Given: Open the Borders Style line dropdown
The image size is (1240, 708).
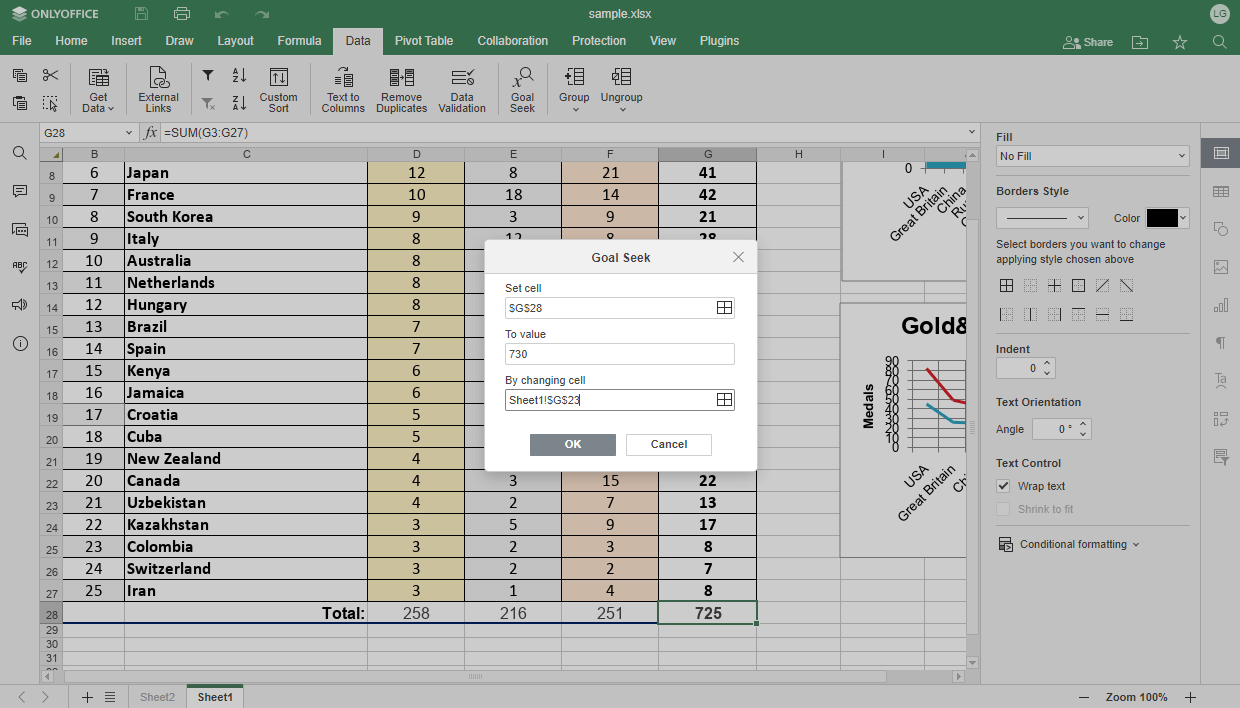Looking at the screenshot, I should pyautogui.click(x=1042, y=217).
